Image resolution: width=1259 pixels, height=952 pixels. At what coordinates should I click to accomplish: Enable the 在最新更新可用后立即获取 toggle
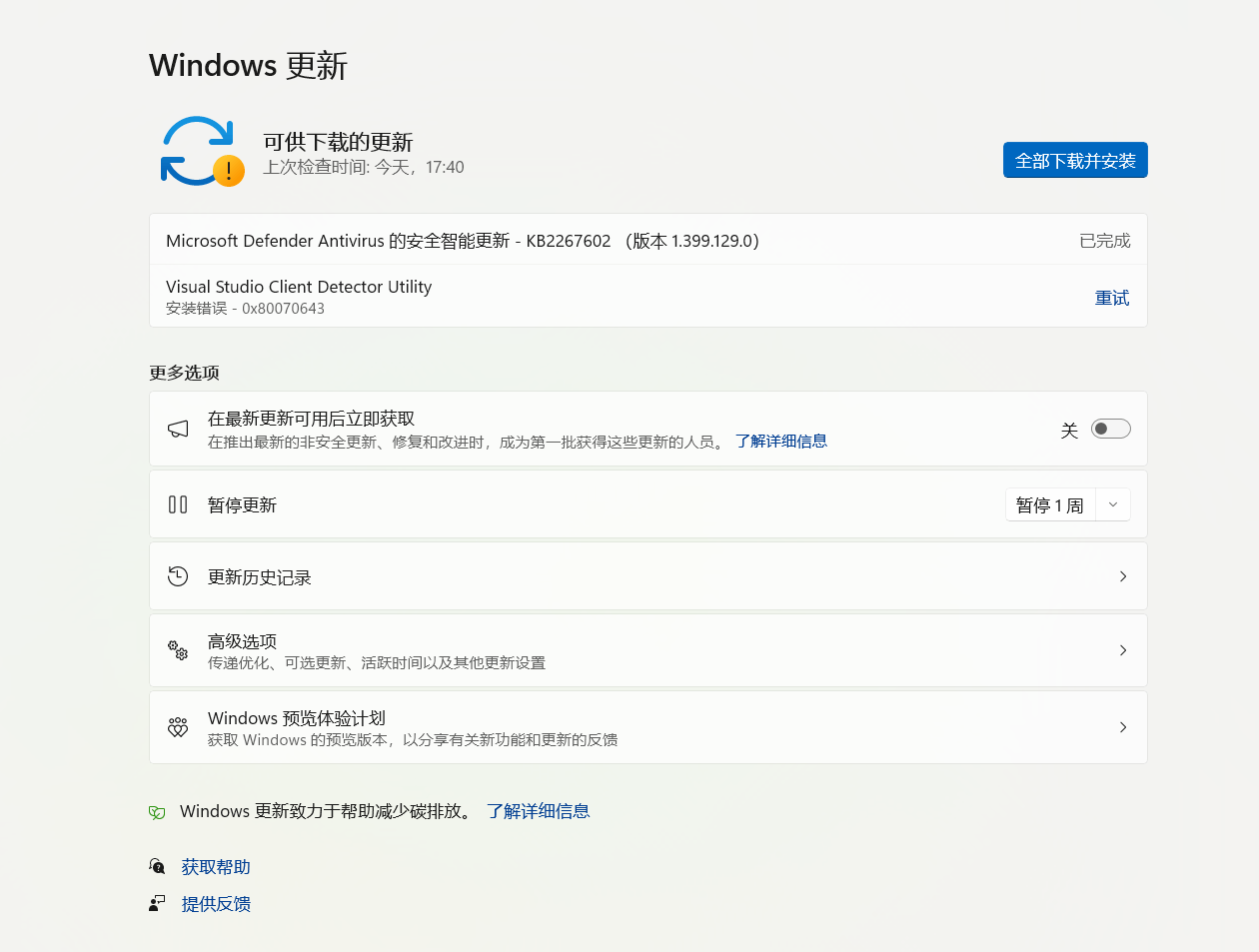(1110, 428)
